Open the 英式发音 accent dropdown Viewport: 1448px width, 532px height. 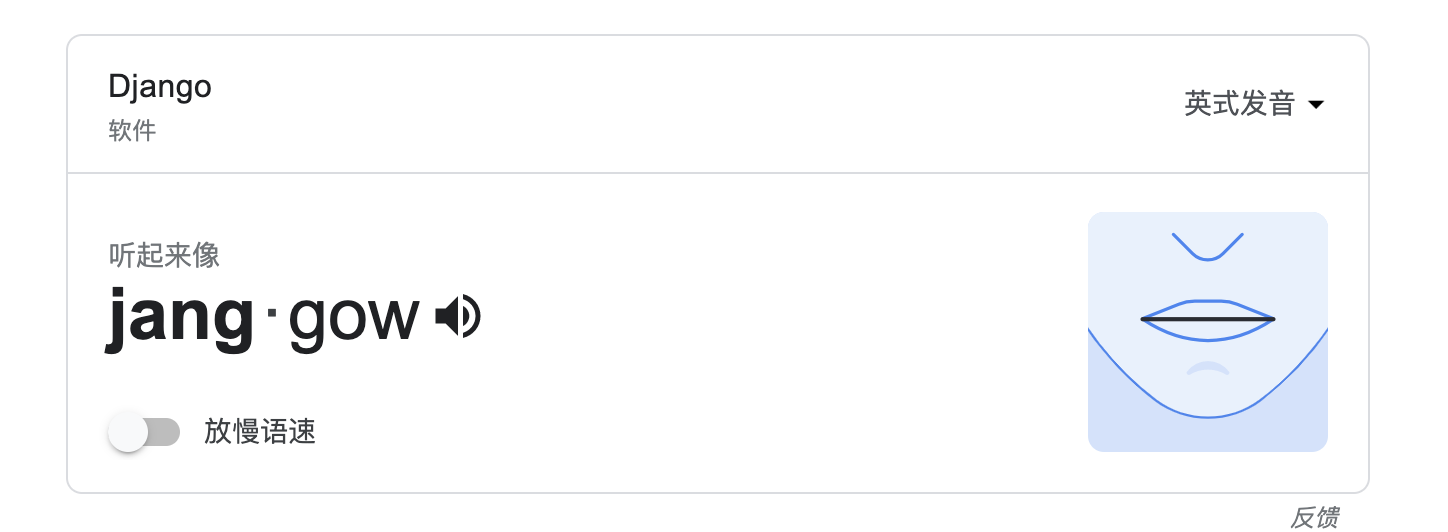tap(1240, 104)
